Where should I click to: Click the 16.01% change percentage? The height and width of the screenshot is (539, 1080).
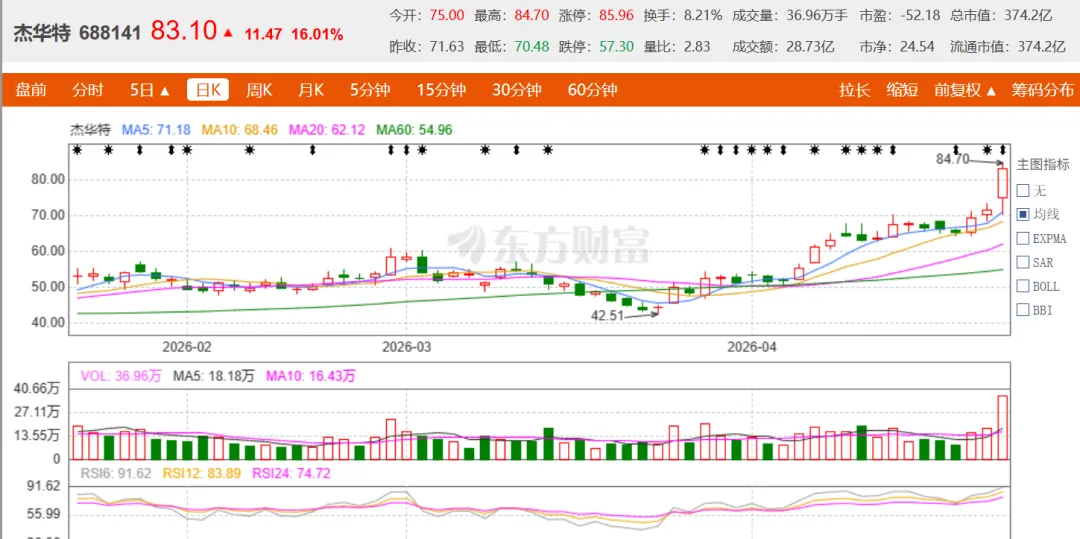point(318,33)
